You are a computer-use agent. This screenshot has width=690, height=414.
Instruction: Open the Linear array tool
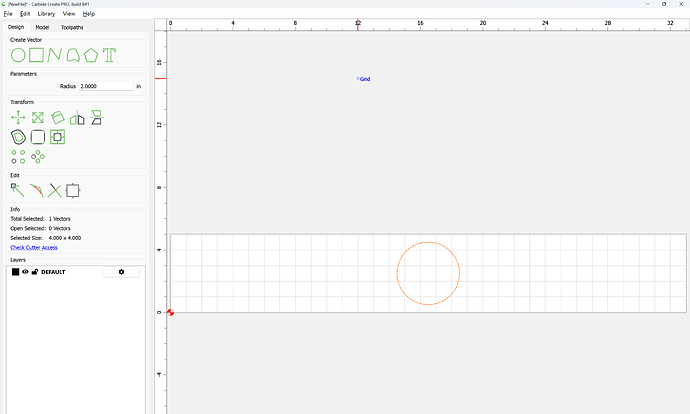18,157
